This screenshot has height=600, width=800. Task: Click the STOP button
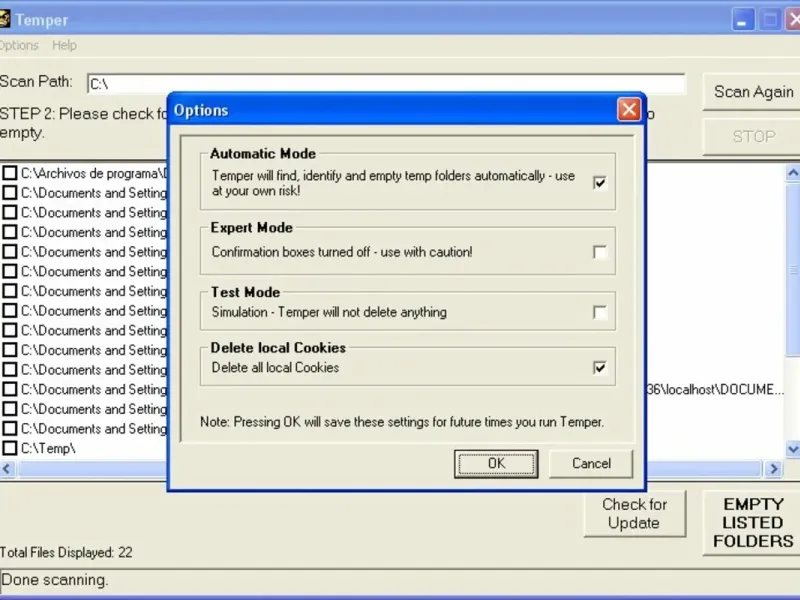point(753,136)
